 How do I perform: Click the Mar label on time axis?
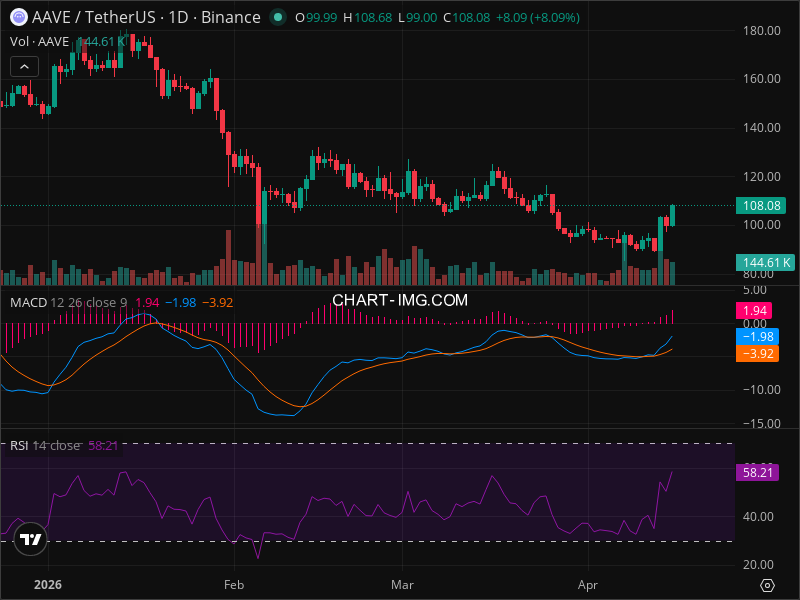click(402, 585)
